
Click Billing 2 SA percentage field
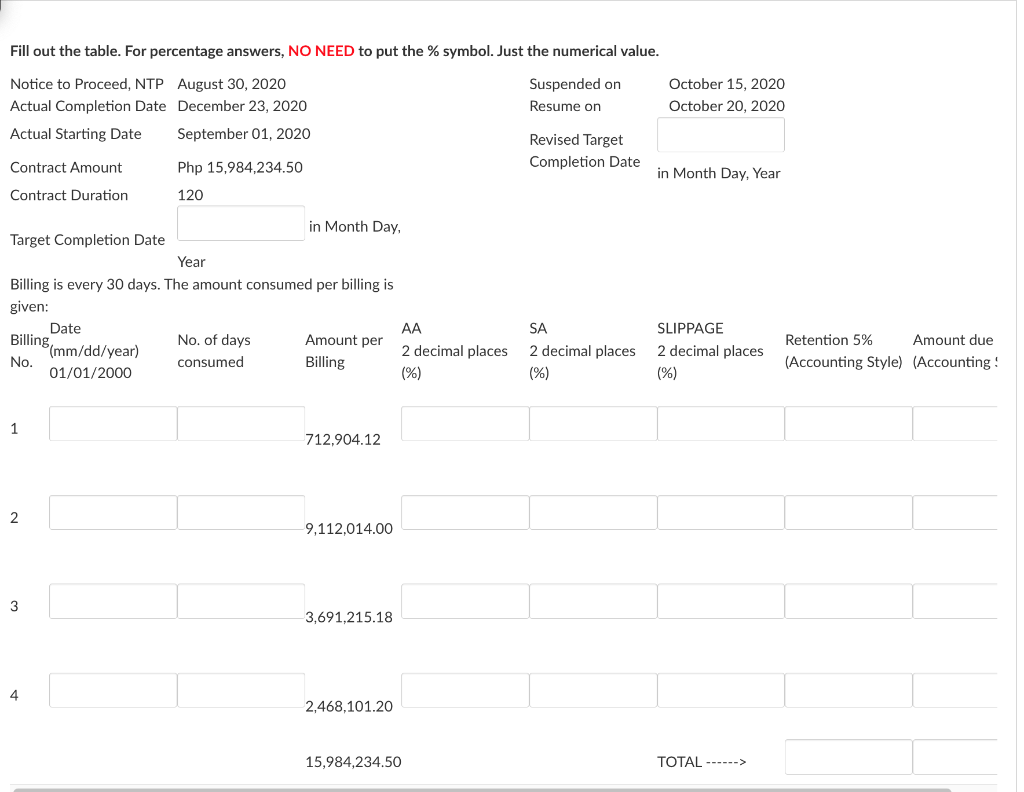pyautogui.click(x=593, y=513)
